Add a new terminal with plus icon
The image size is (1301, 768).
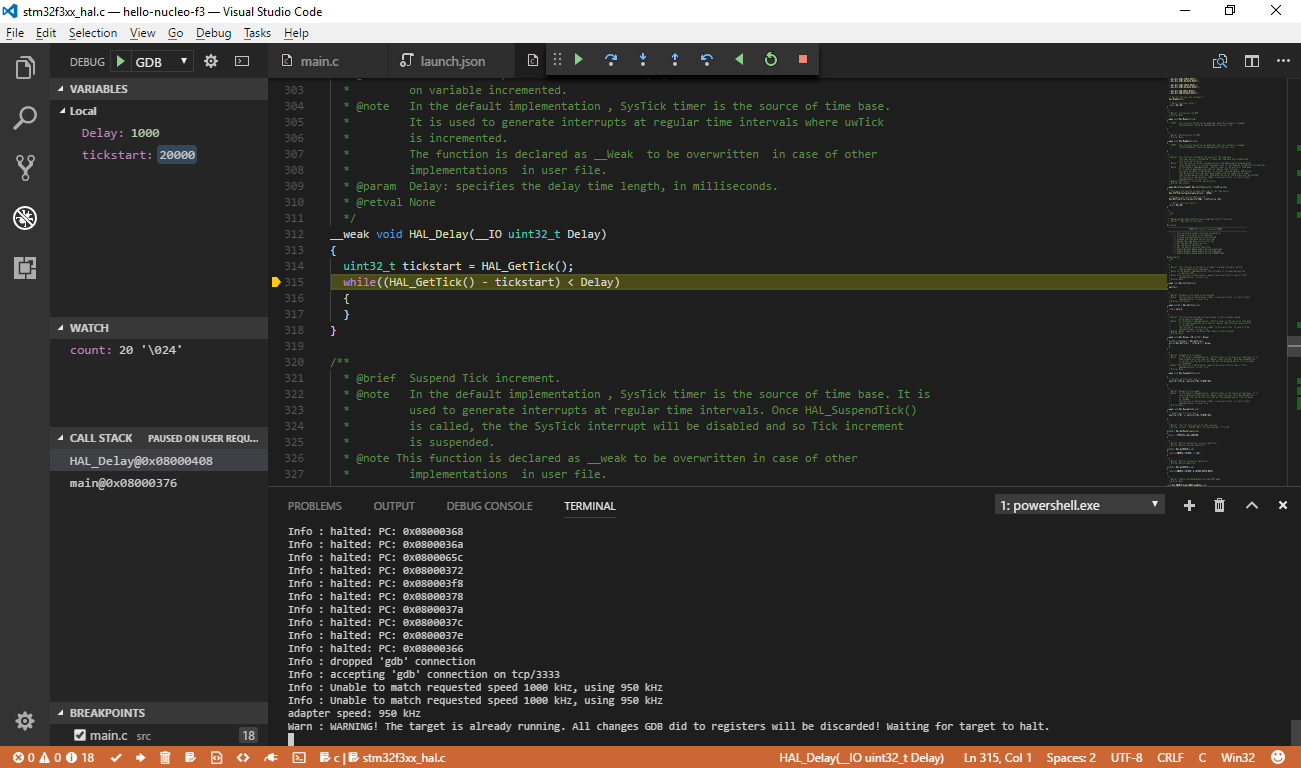pos(1190,505)
